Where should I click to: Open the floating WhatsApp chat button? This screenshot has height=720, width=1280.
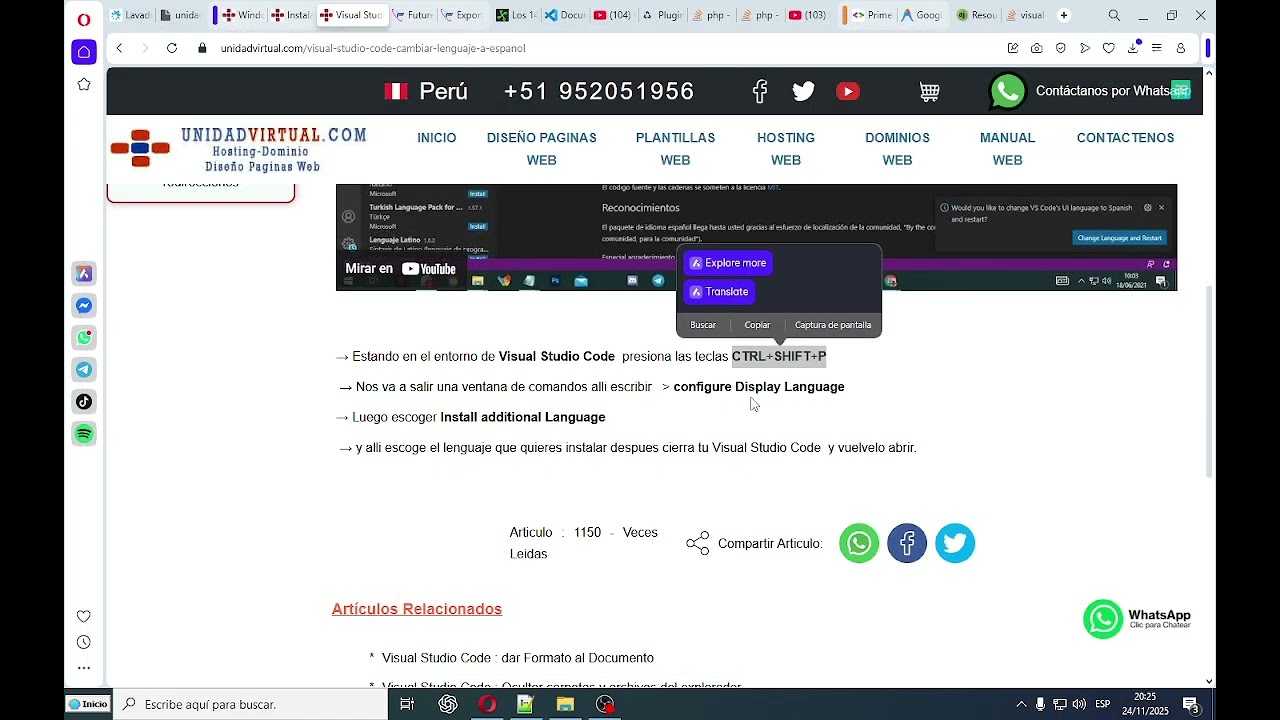click(x=1137, y=619)
